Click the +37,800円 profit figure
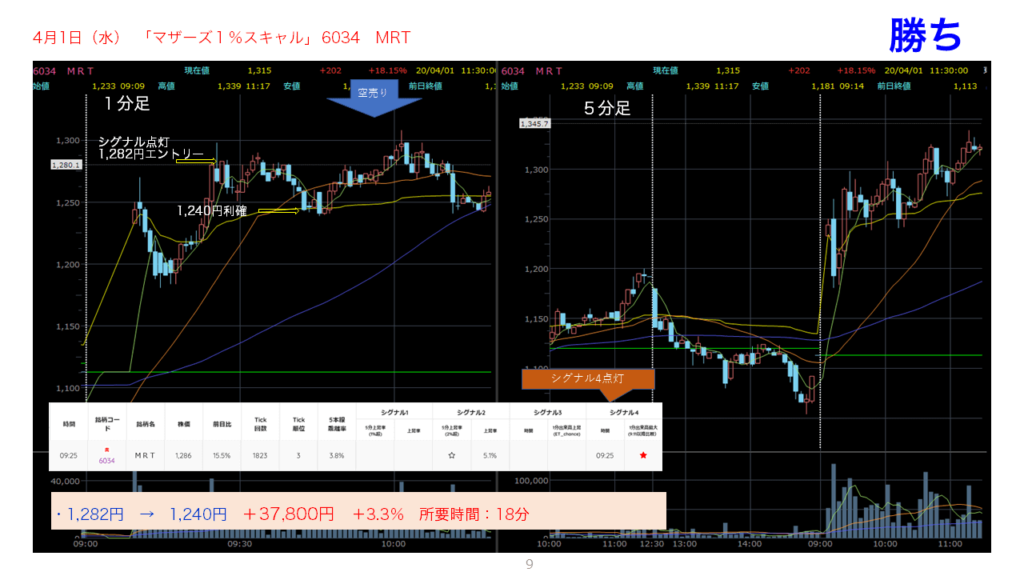The height and width of the screenshot is (576, 1024). pos(288,515)
